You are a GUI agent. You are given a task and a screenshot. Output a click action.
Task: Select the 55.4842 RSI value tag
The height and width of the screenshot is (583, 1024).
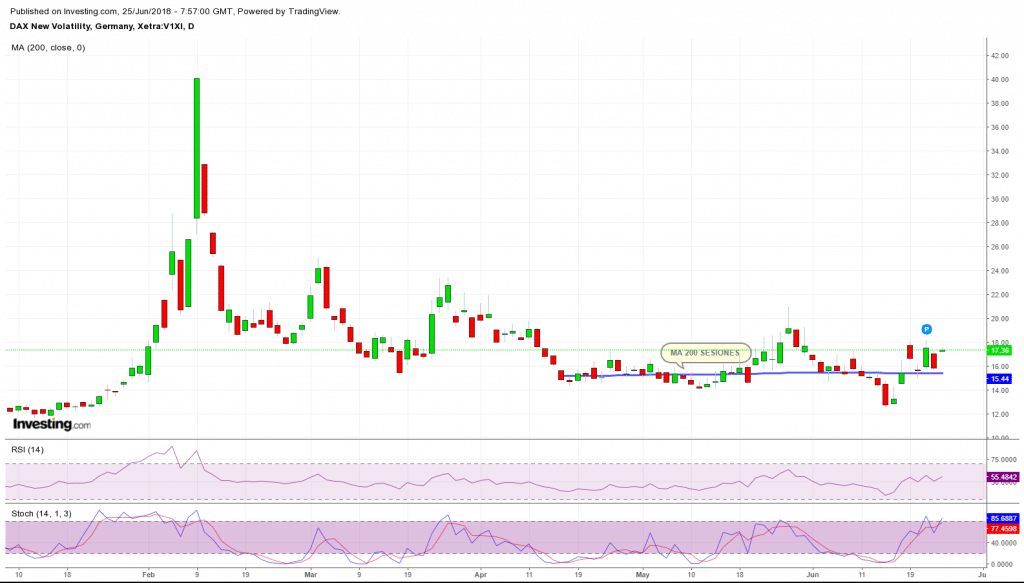1001,477
